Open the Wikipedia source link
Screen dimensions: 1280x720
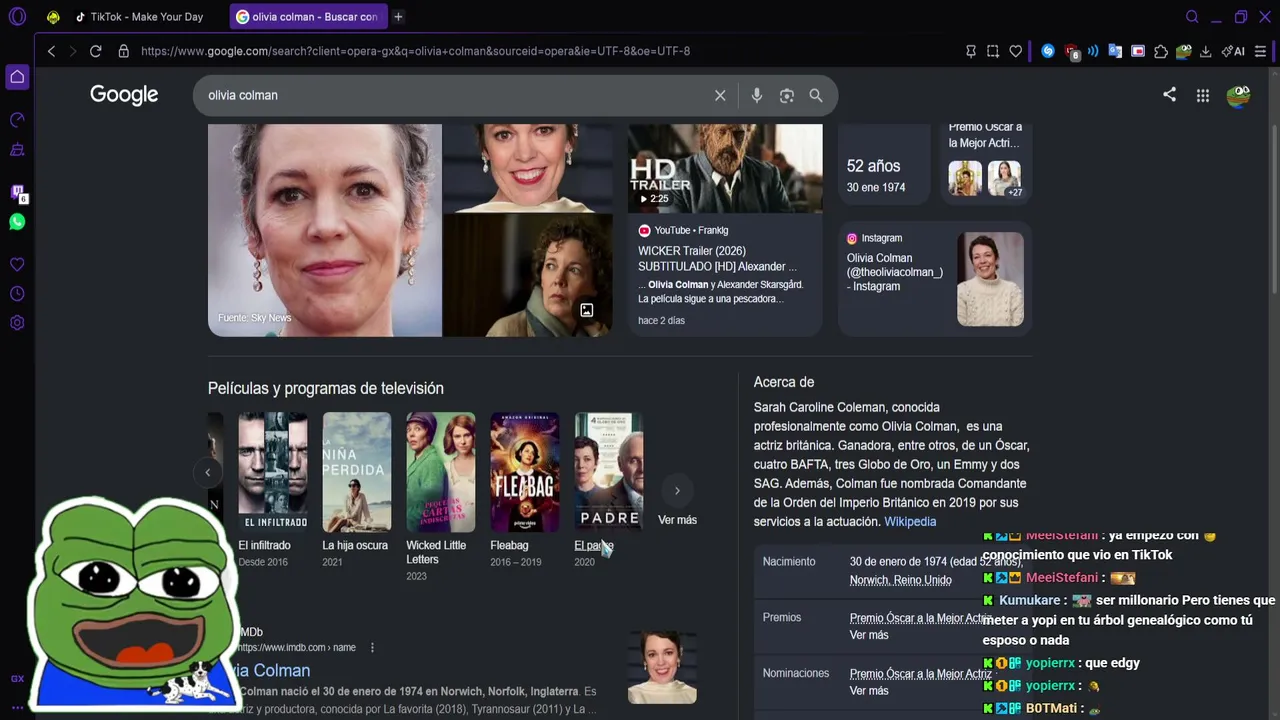pyautogui.click(x=910, y=521)
